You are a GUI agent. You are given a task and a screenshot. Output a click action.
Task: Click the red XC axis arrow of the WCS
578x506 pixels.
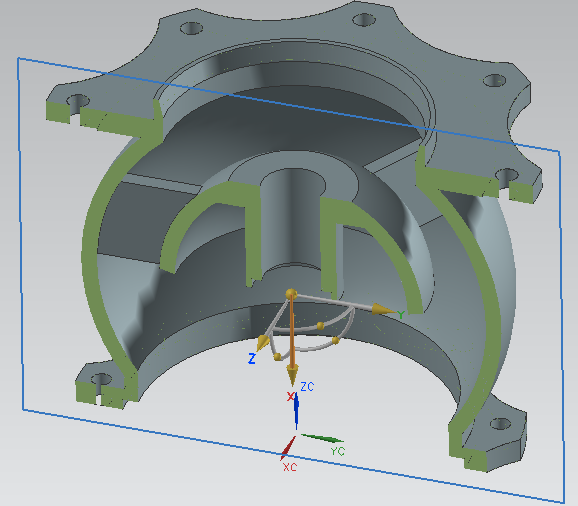coord(288,448)
